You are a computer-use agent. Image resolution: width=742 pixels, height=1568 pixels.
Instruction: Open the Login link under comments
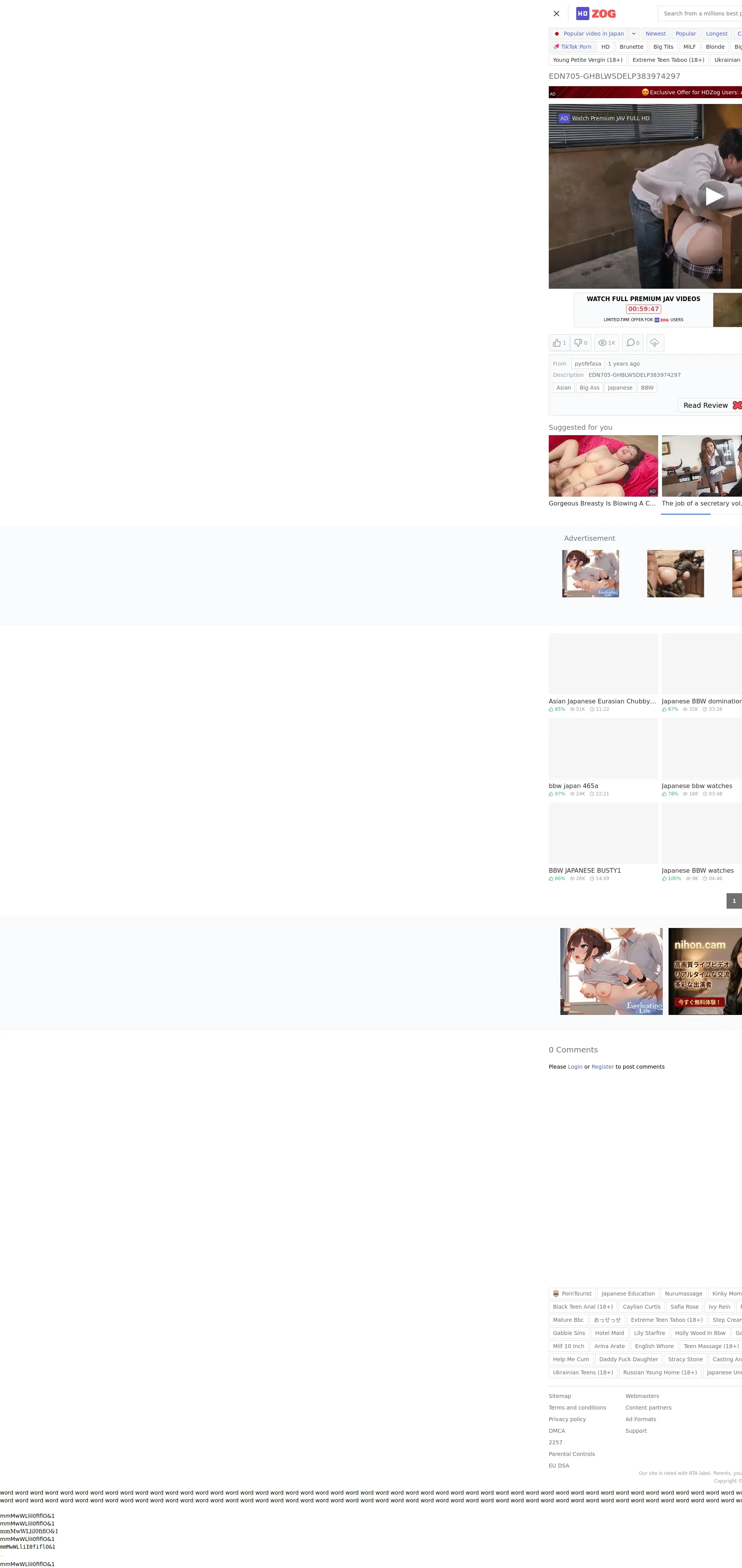[575, 1066]
